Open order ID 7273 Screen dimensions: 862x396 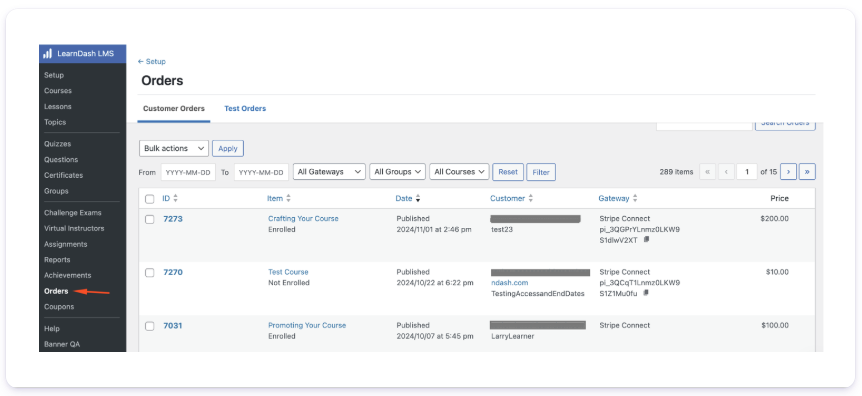tap(173, 219)
